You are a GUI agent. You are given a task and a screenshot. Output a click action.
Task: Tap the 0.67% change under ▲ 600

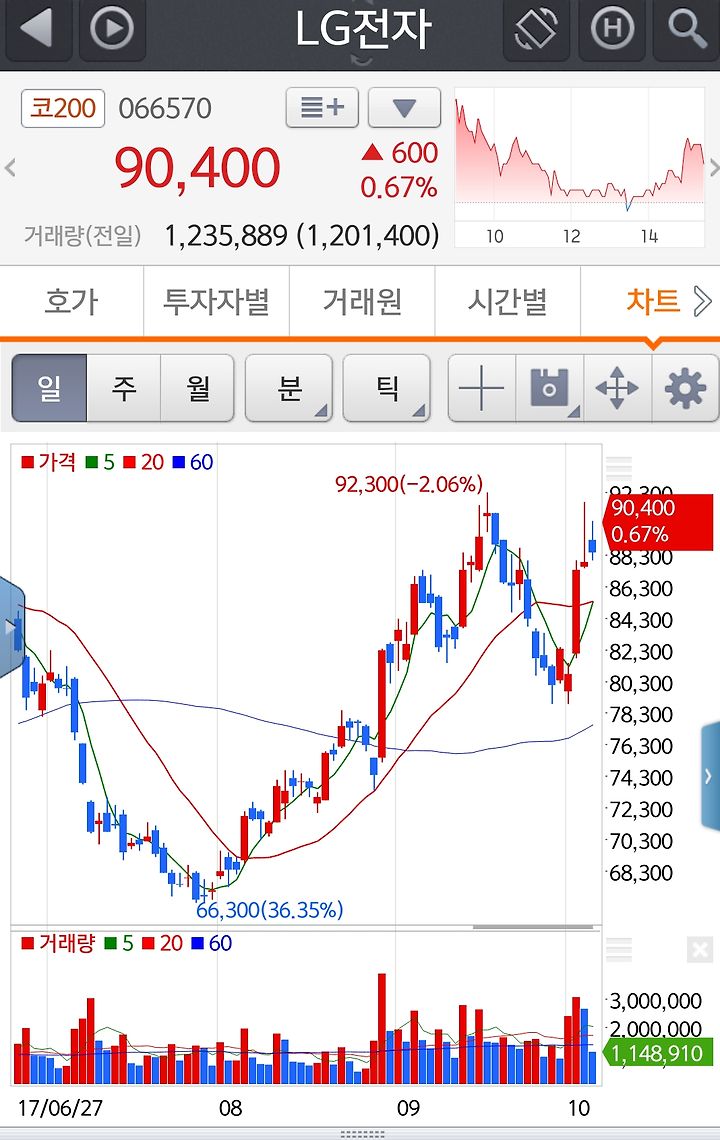pyautogui.click(x=399, y=188)
